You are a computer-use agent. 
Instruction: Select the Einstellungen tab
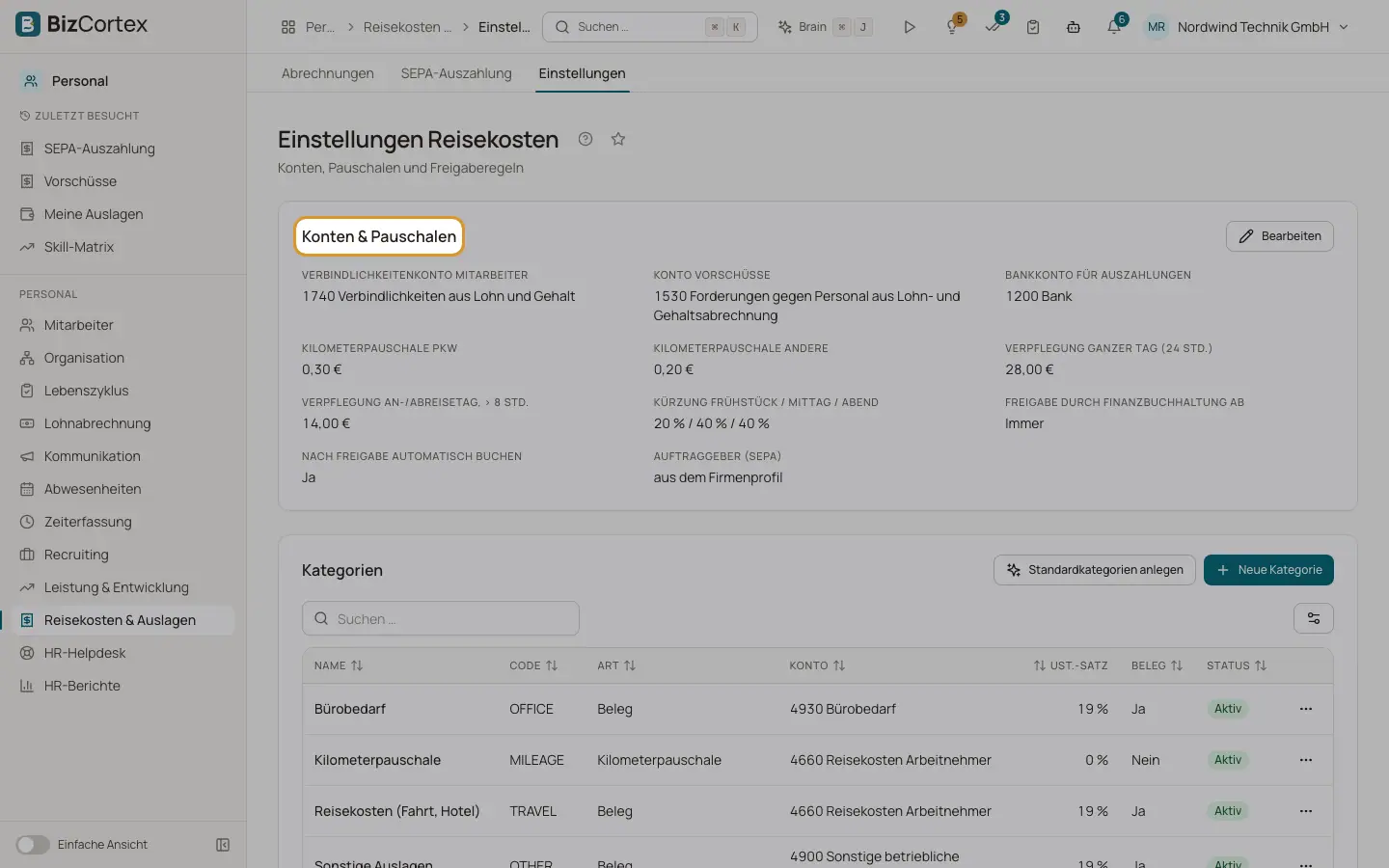(x=582, y=73)
